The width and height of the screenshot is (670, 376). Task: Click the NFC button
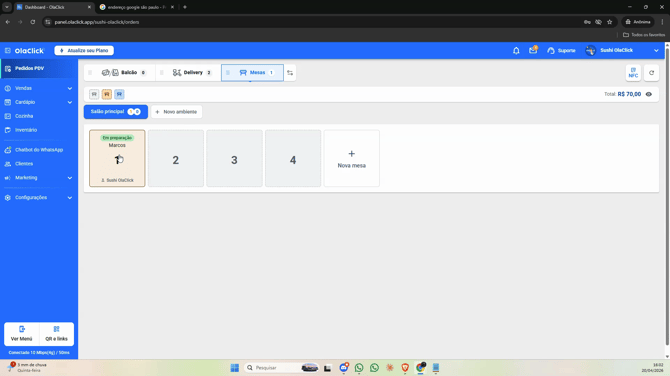tap(633, 73)
